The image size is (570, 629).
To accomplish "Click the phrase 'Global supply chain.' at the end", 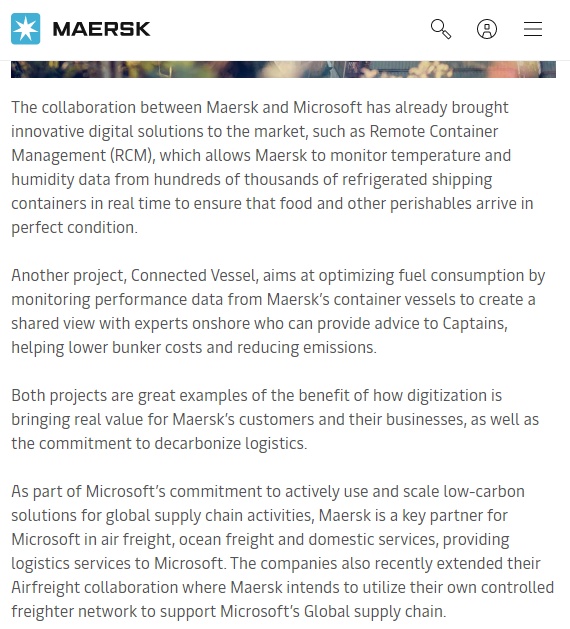I will pos(375,611).
